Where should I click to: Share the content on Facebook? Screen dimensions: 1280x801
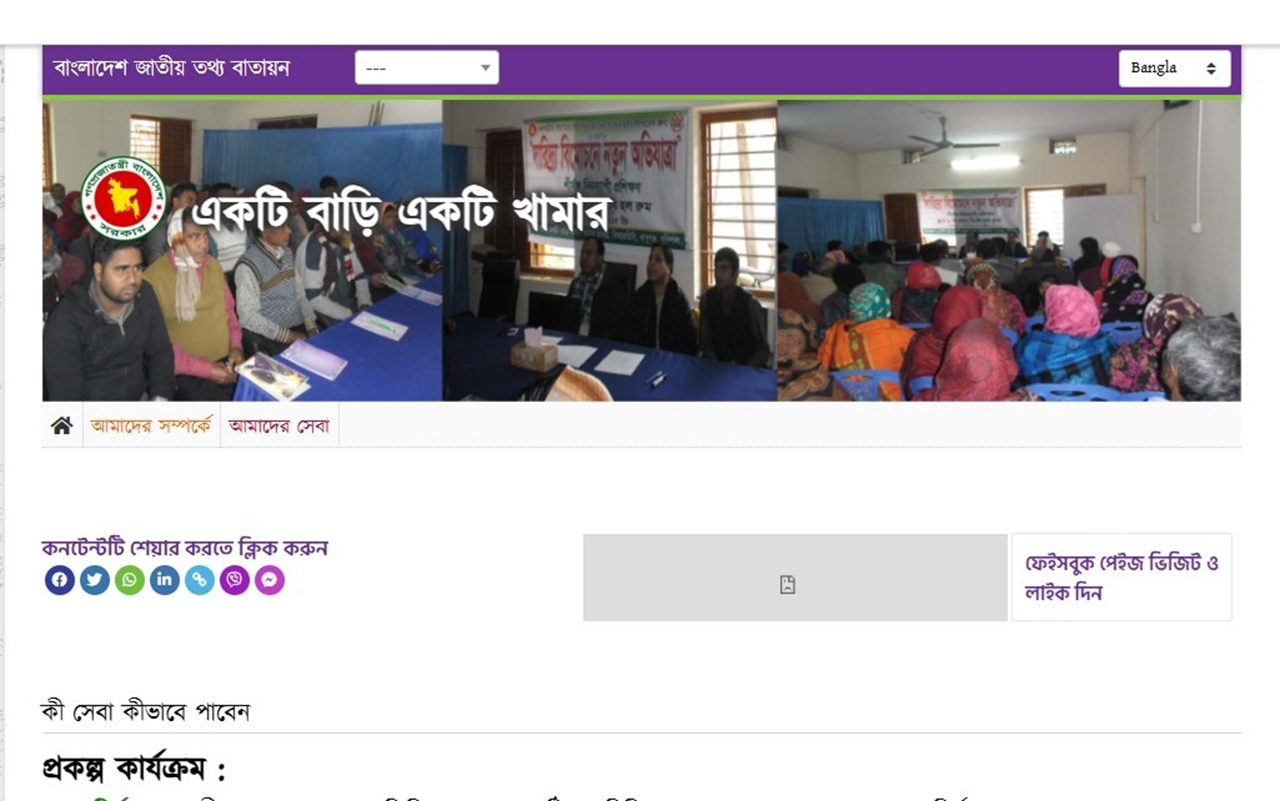pyautogui.click(x=60, y=580)
